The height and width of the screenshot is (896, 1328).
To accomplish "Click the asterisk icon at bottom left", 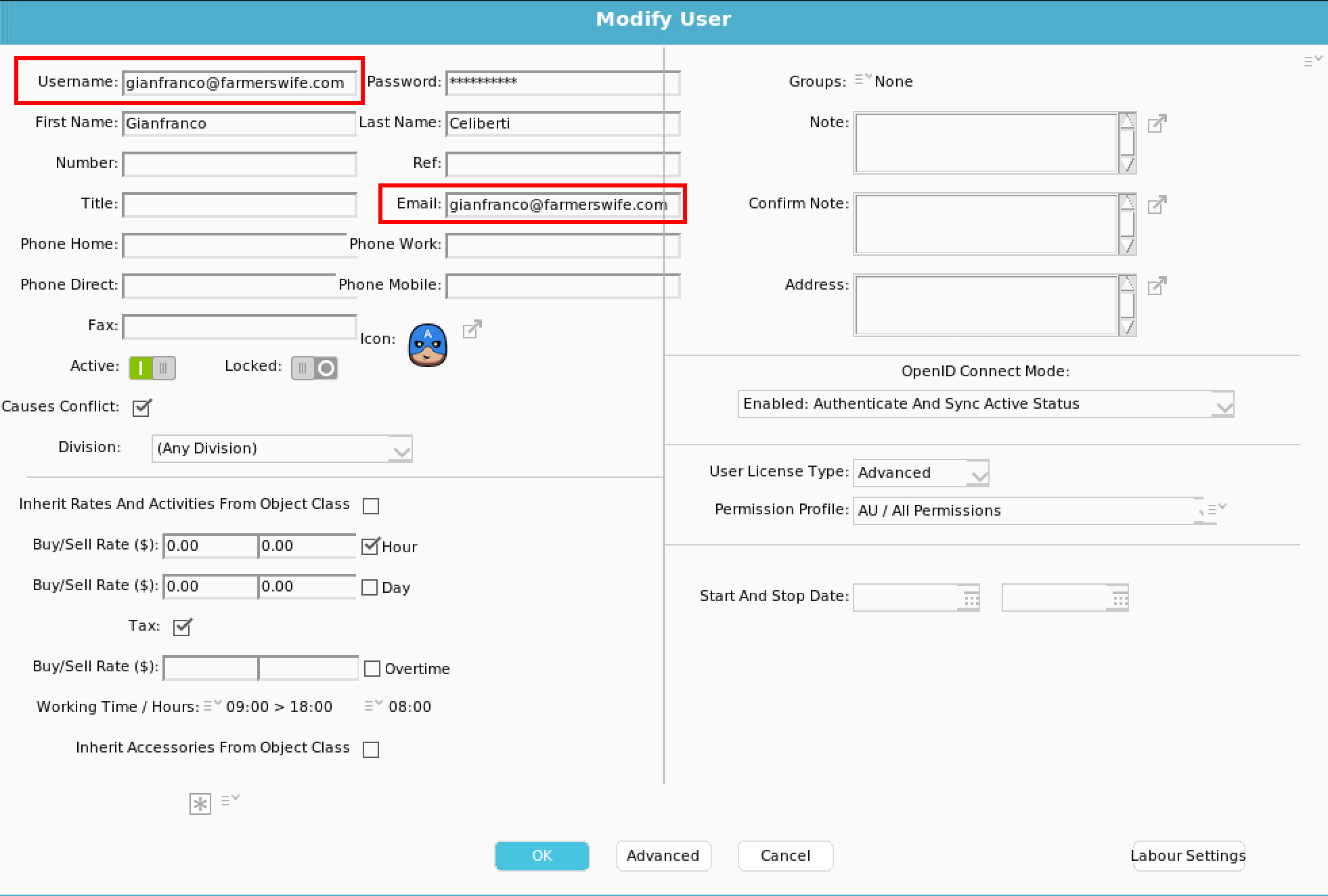I will (200, 804).
